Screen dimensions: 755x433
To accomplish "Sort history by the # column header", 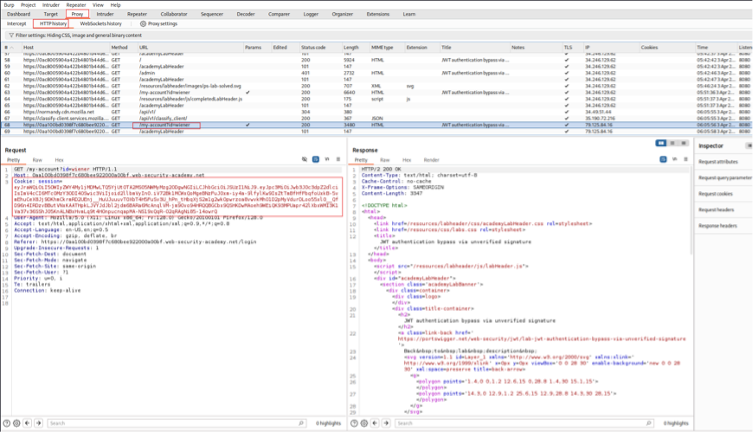I will pyautogui.click(x=9, y=48).
